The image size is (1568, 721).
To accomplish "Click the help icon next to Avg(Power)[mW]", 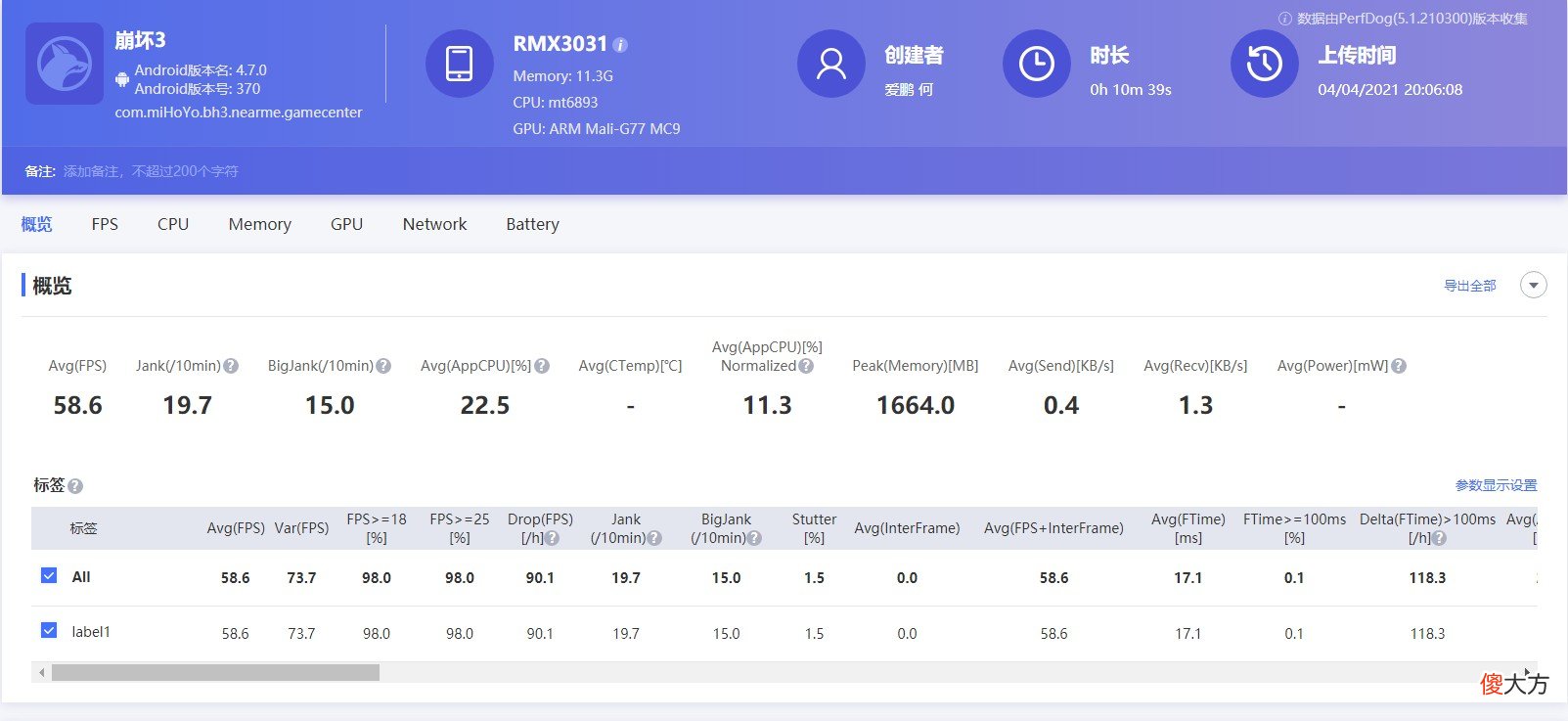I will (1399, 366).
